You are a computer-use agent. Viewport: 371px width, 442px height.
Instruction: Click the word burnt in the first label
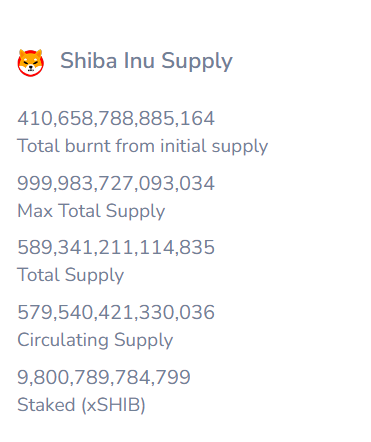(88, 146)
